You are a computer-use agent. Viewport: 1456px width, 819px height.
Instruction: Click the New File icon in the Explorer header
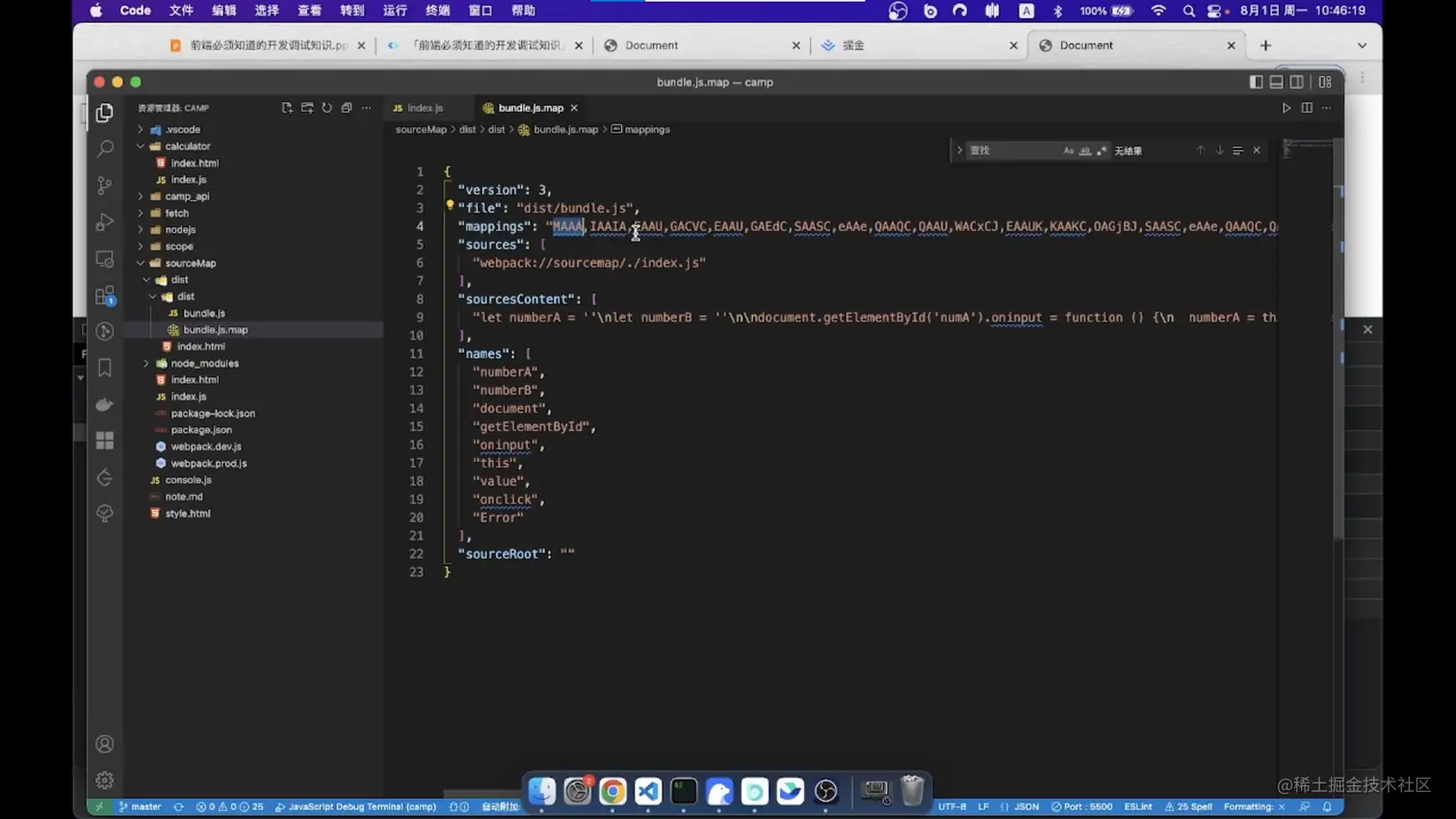click(287, 108)
